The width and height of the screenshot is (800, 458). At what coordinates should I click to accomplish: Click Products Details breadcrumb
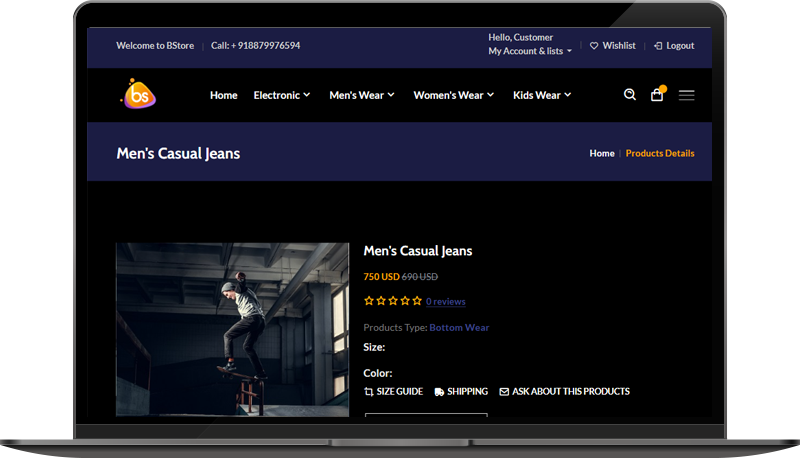[660, 154]
